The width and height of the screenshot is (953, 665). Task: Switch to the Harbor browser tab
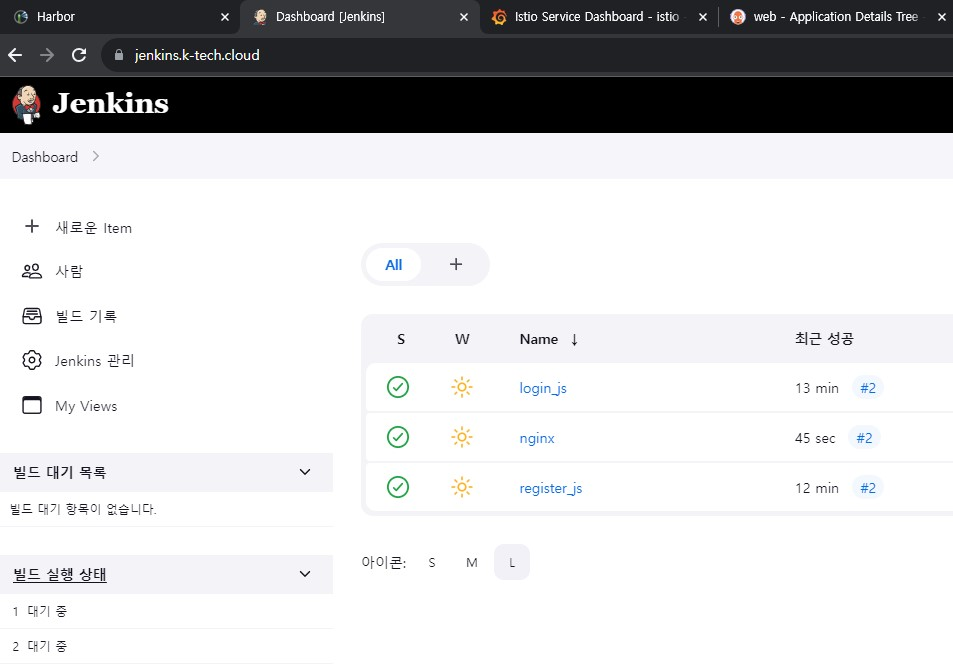pos(119,17)
